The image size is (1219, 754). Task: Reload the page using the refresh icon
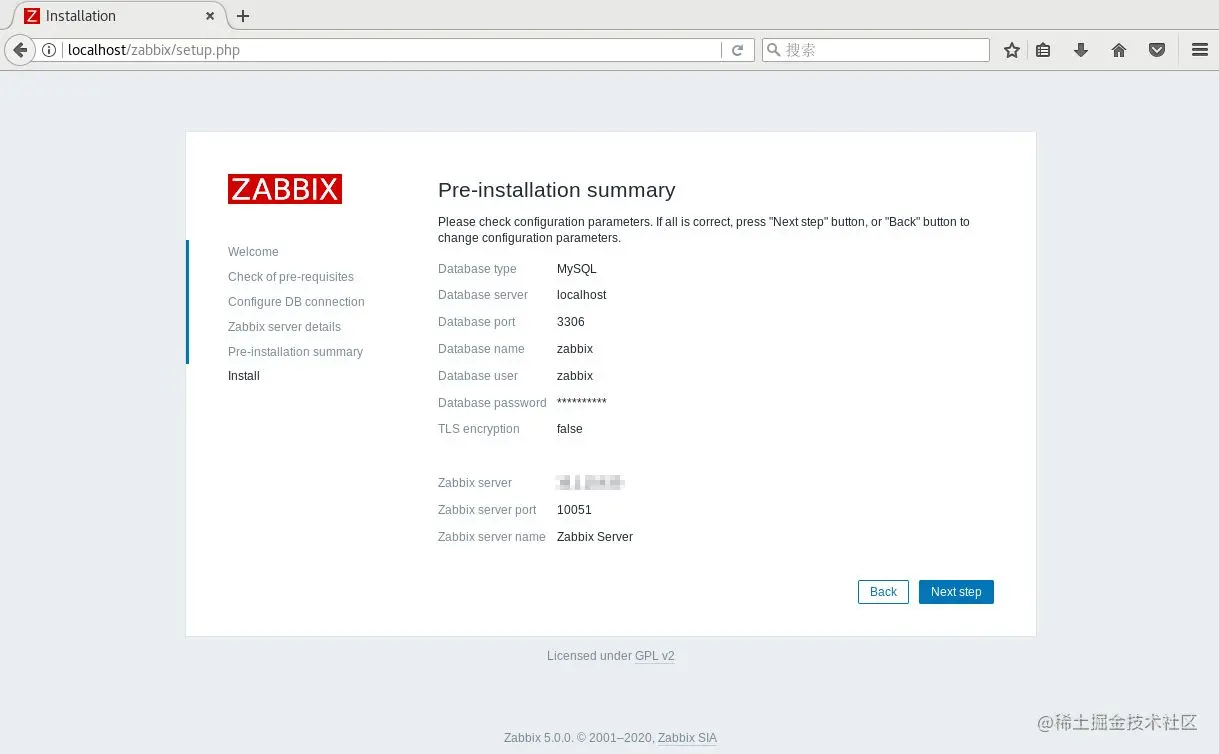tap(738, 50)
